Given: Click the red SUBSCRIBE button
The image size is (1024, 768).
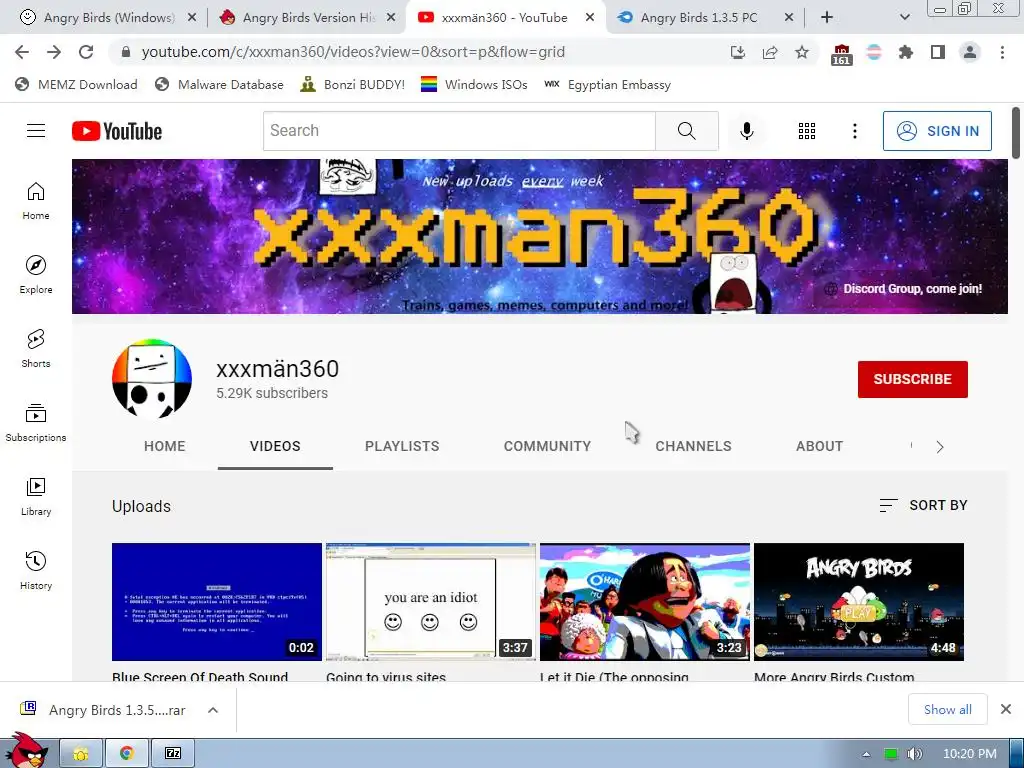Looking at the screenshot, I should (912, 379).
